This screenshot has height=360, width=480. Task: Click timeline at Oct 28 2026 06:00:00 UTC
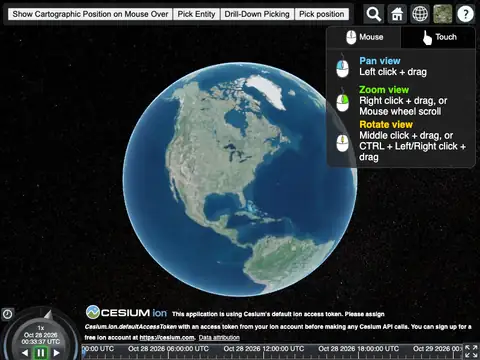tap(168, 349)
